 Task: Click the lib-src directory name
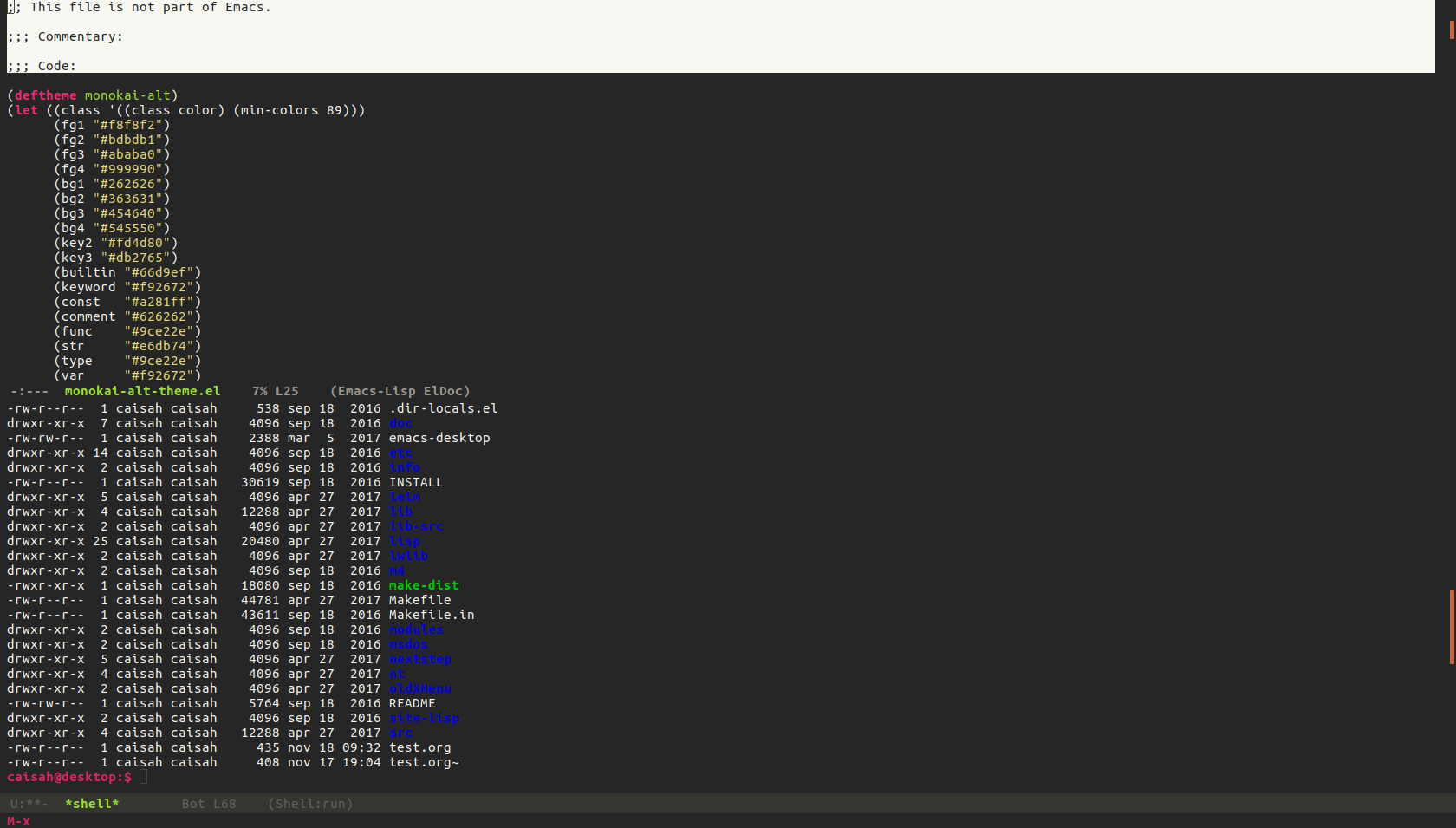(x=416, y=526)
